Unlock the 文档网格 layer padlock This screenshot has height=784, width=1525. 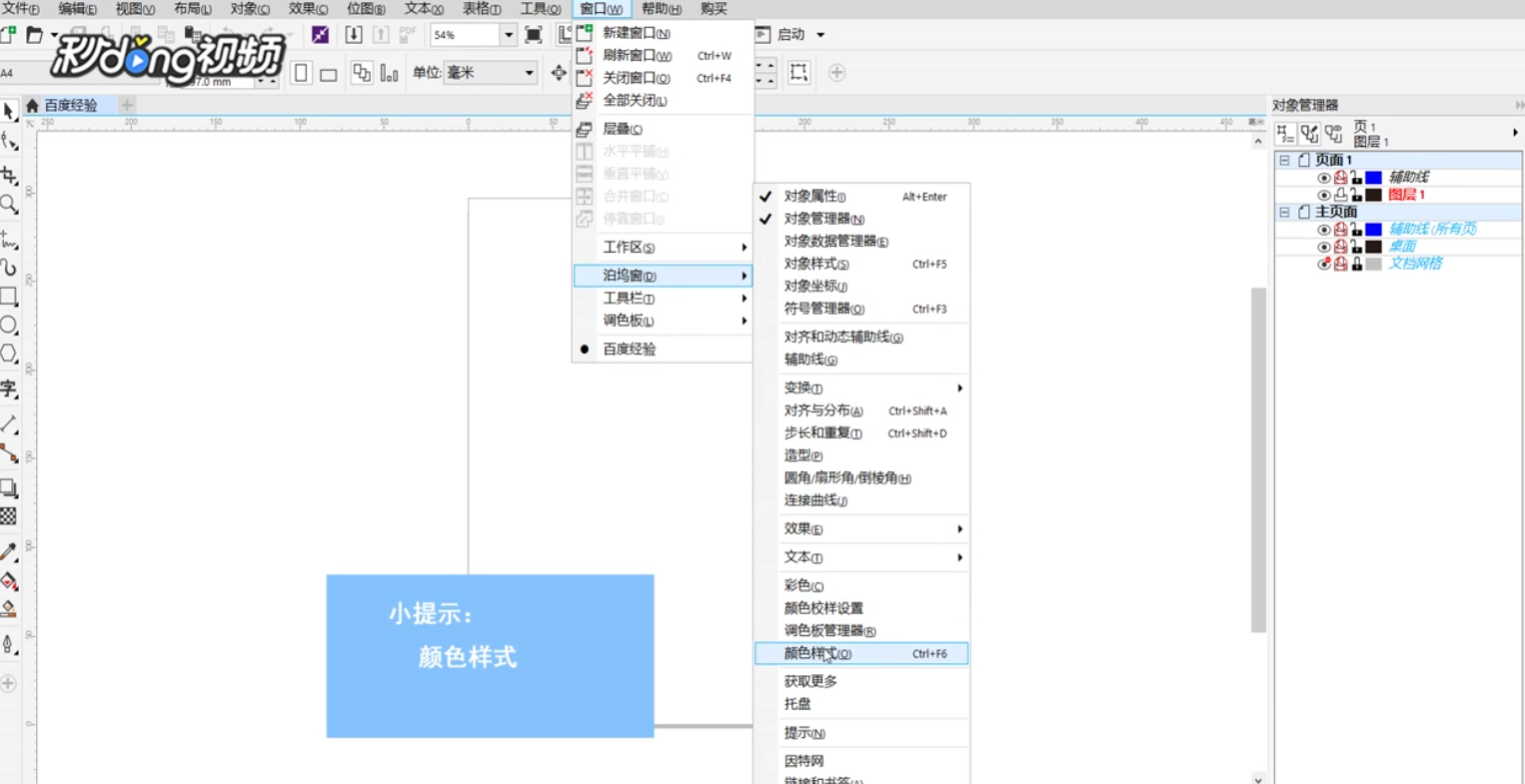click(x=1357, y=263)
